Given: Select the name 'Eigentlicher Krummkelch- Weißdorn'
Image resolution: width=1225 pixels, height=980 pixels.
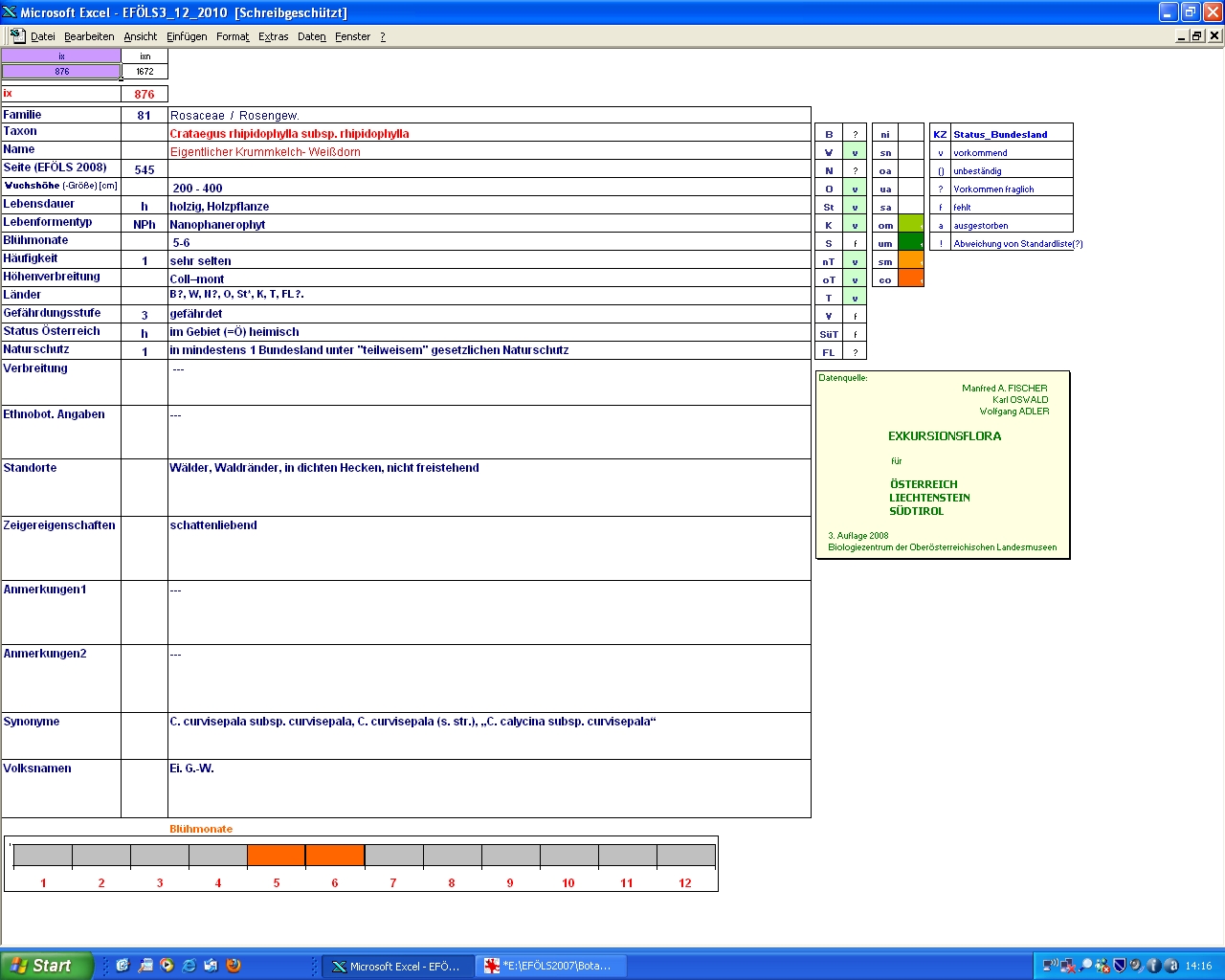Looking at the screenshot, I should pos(265,152).
